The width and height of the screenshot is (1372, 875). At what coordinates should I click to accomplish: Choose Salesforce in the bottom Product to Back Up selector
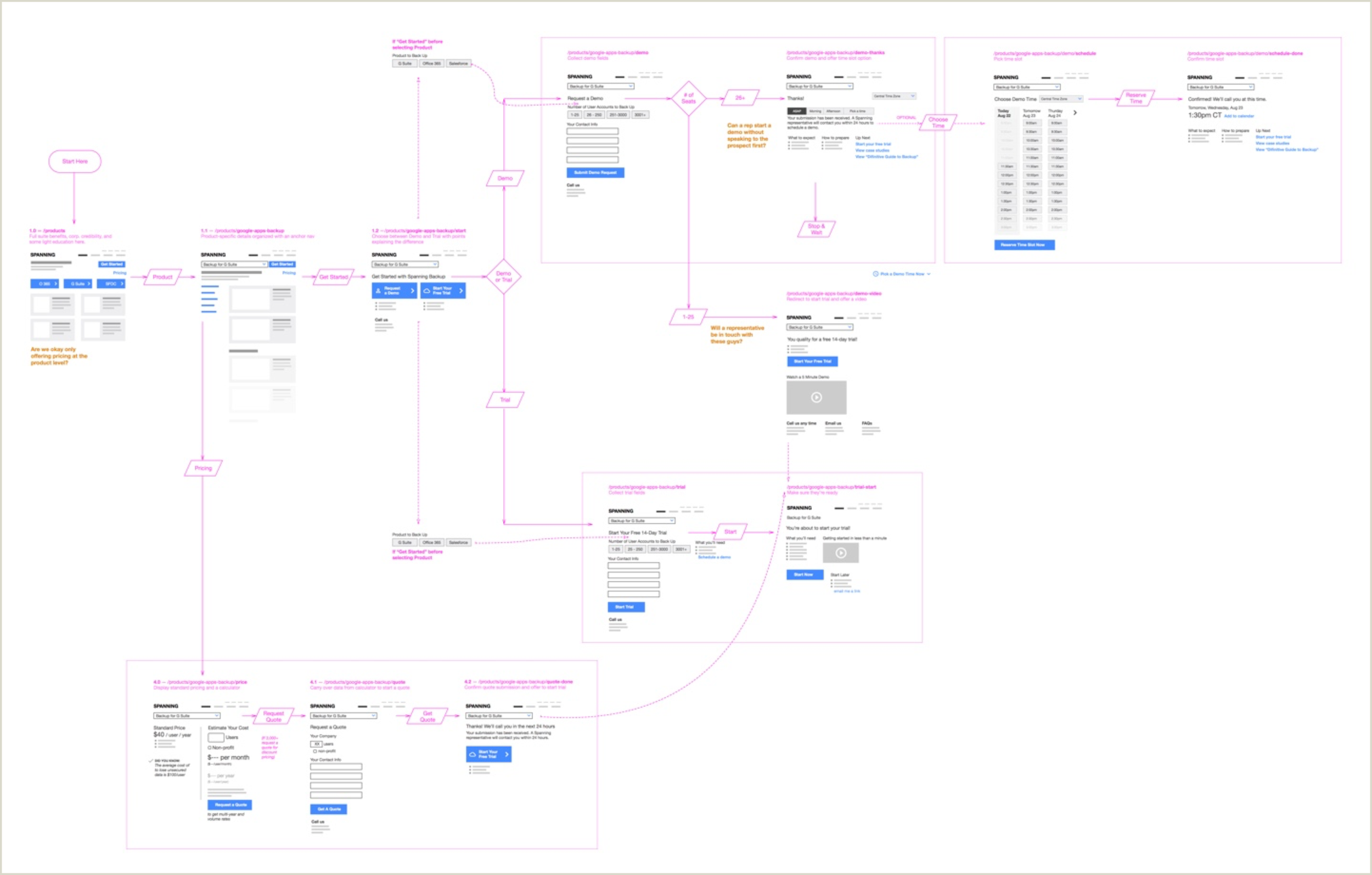[x=459, y=543]
